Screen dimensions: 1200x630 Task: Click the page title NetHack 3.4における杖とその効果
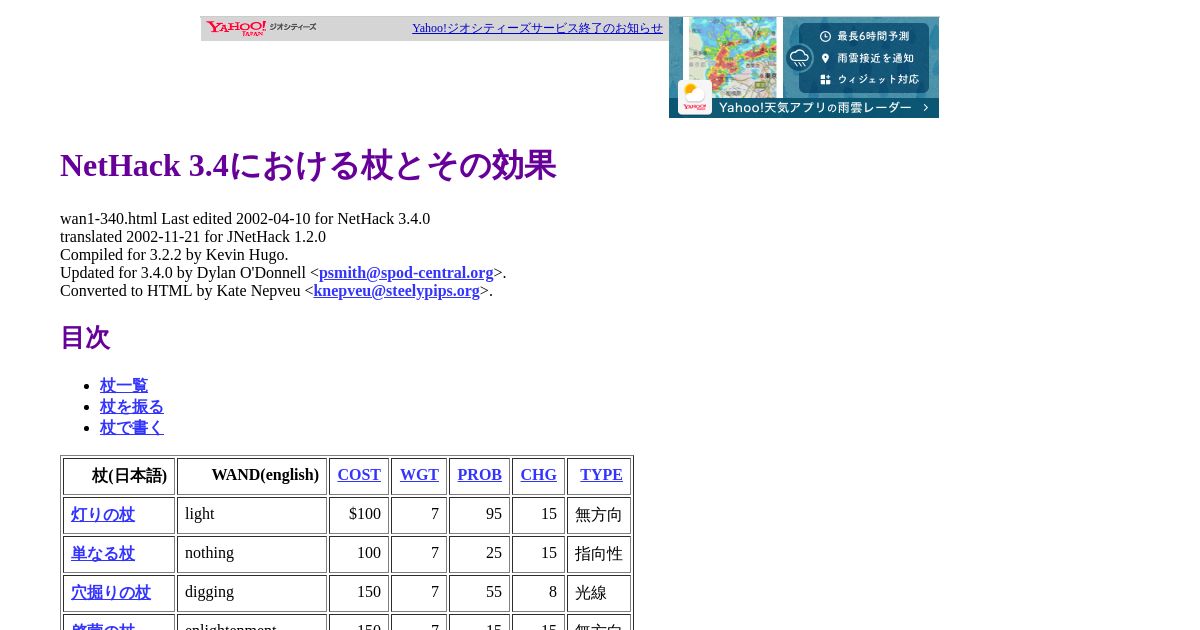[308, 165]
